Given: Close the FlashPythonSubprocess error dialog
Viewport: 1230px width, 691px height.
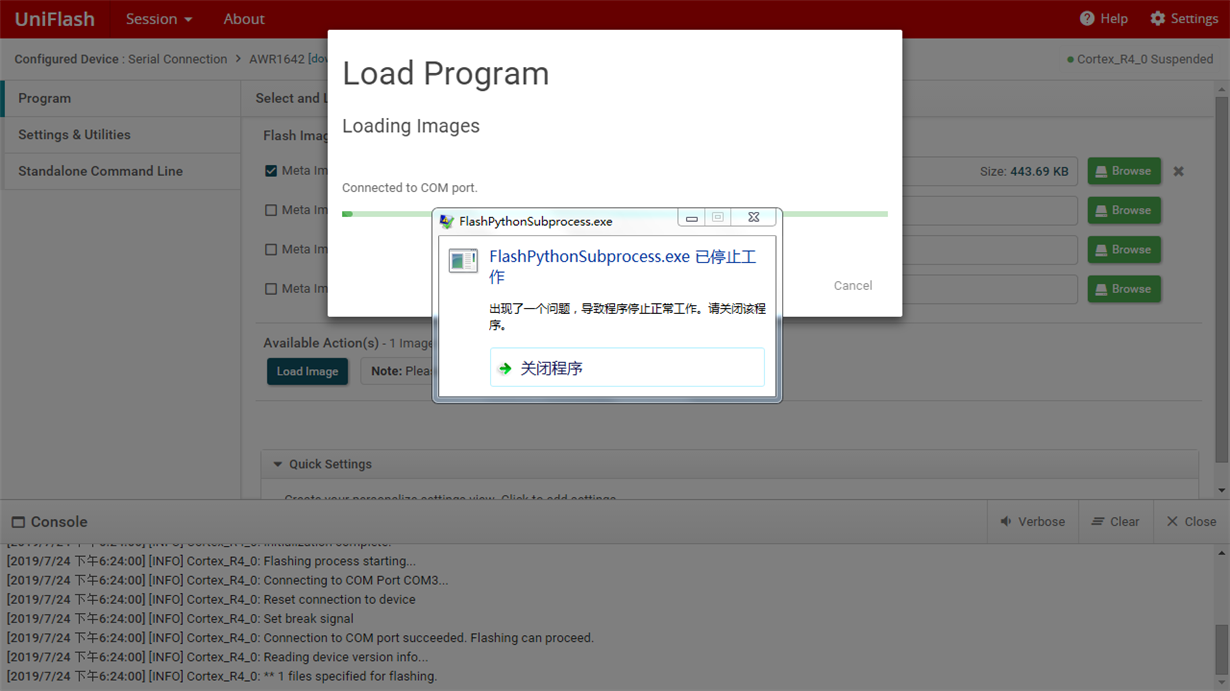Looking at the screenshot, I should (x=754, y=217).
